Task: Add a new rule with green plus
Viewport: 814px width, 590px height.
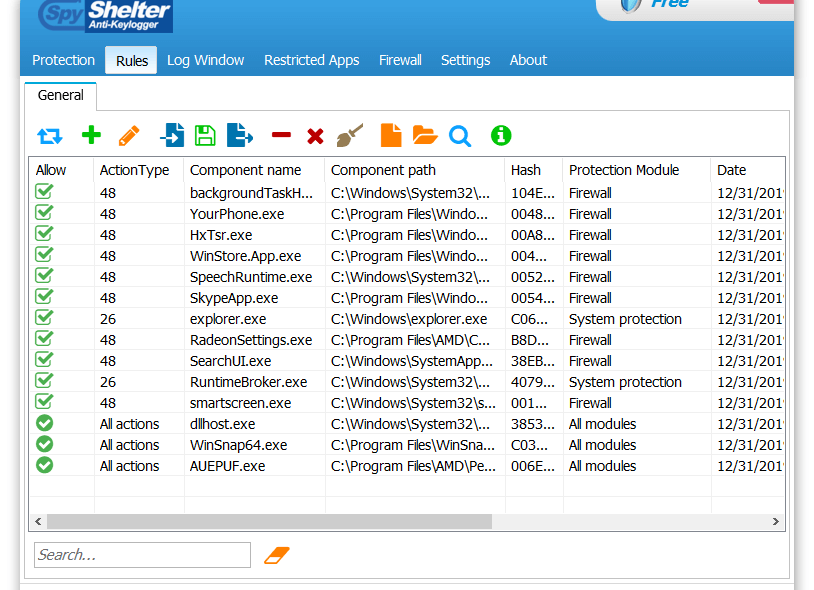Action: pyautogui.click(x=91, y=135)
